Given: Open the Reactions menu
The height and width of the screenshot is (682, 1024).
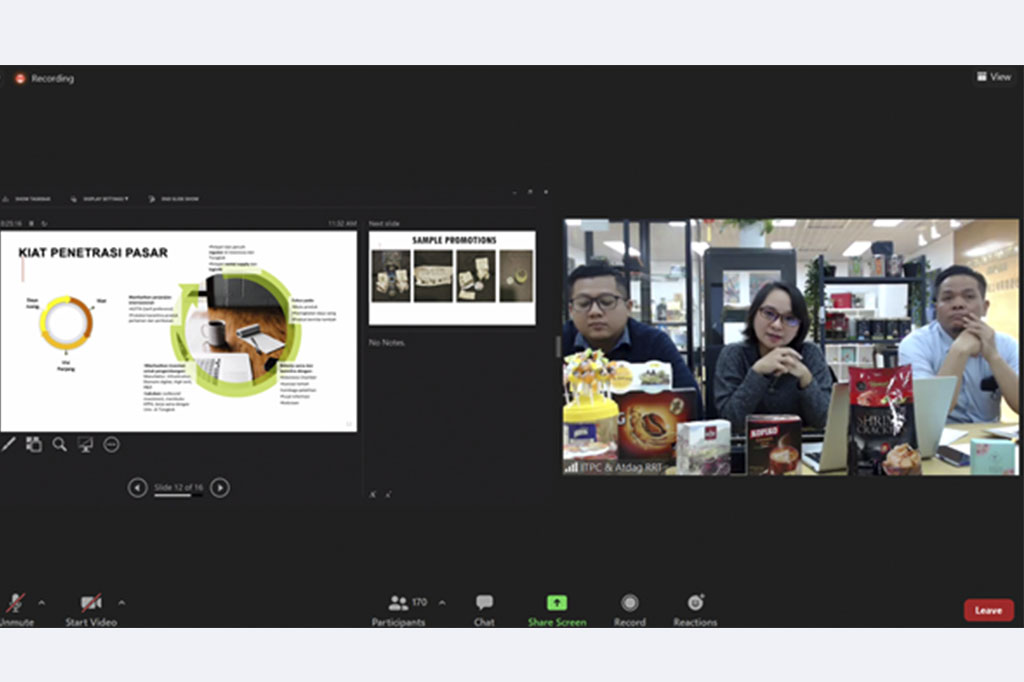Looking at the screenshot, I should click(x=695, y=603).
